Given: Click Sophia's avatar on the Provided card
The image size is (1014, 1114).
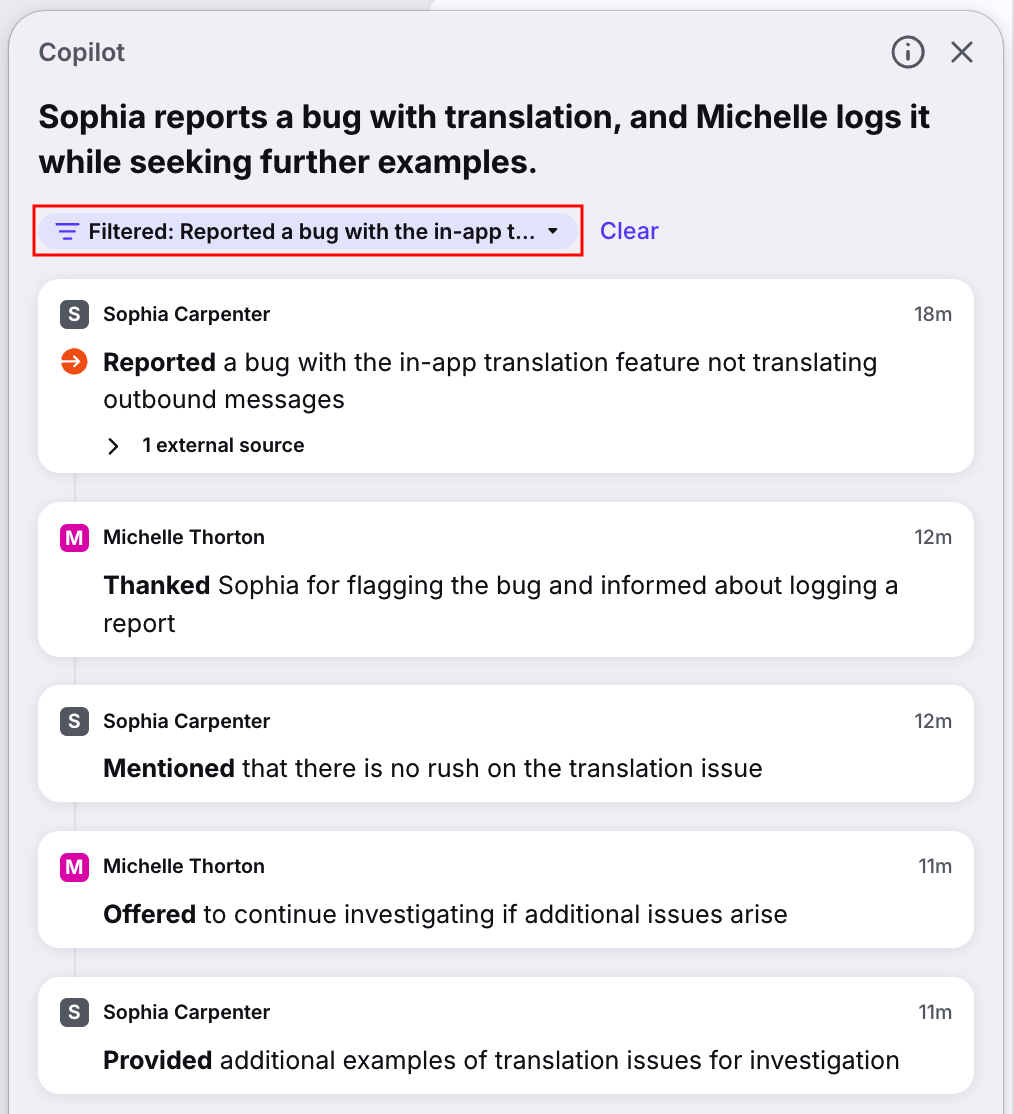Looking at the screenshot, I should coord(74,1012).
